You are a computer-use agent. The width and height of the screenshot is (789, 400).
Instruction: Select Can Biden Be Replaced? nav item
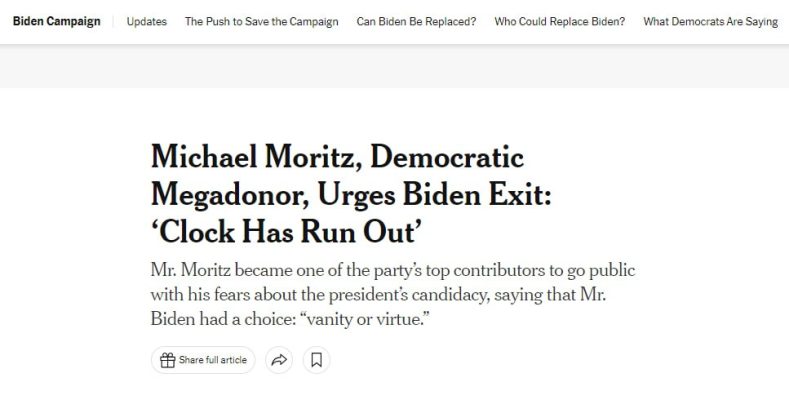[416, 22]
